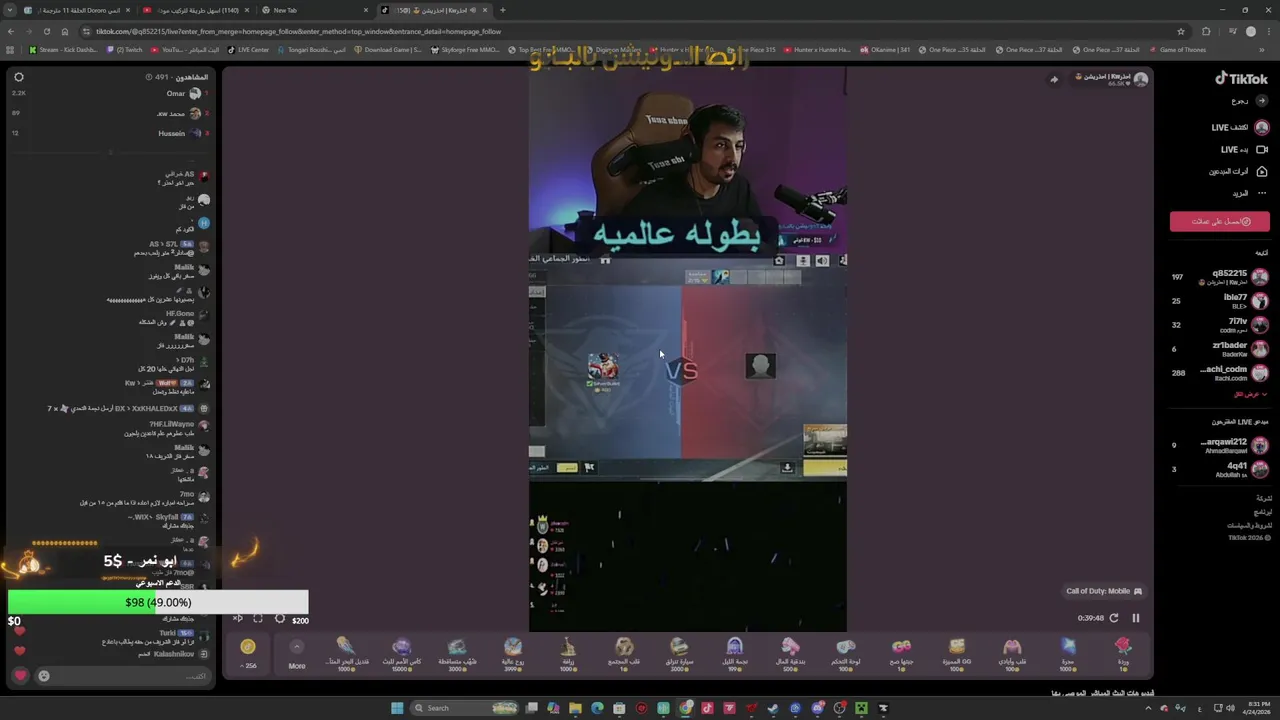Click the browser address bar URL
The image size is (1280, 720).
pyautogui.click(x=298, y=31)
